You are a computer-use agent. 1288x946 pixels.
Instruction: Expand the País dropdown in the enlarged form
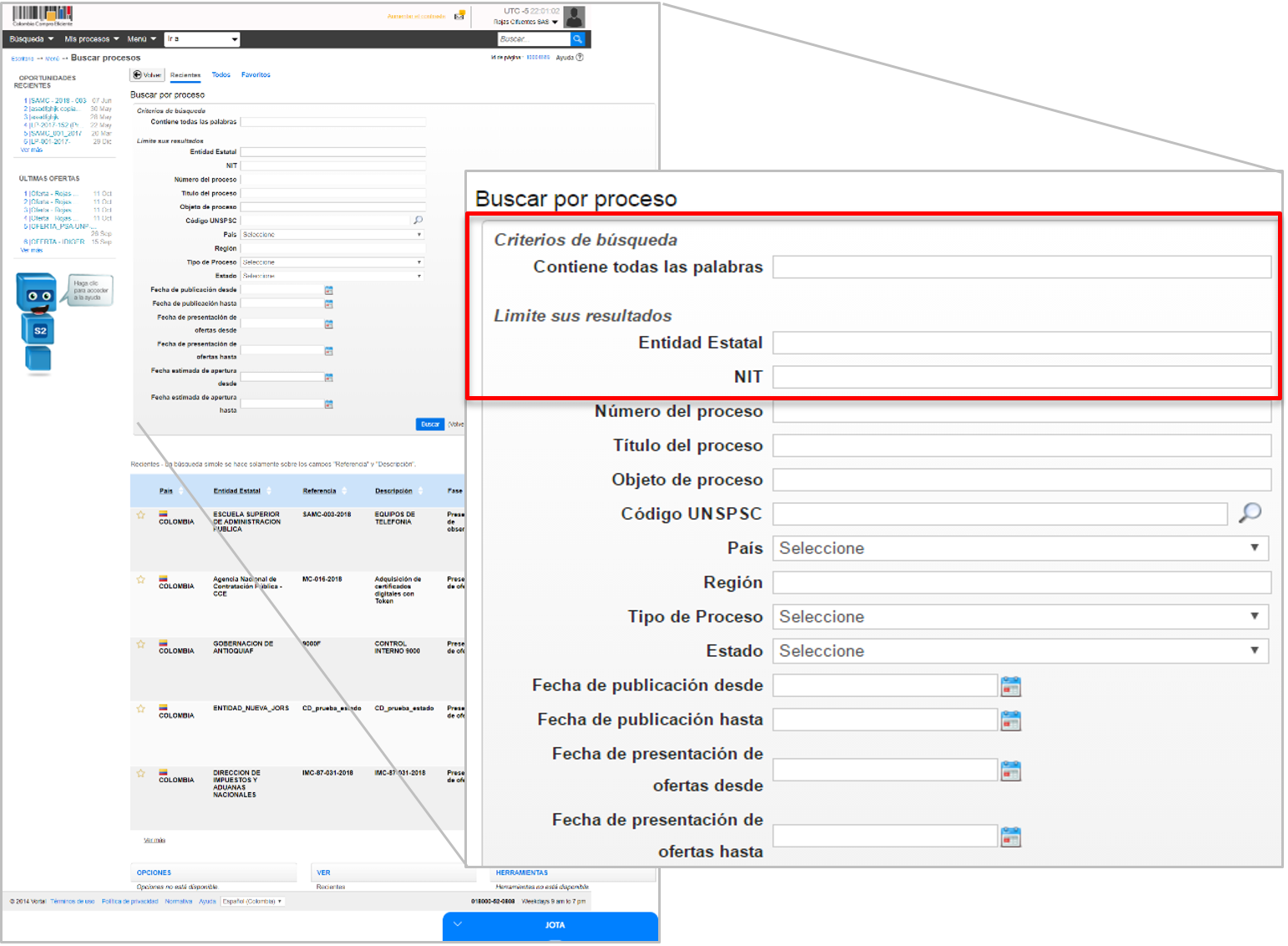(1019, 548)
